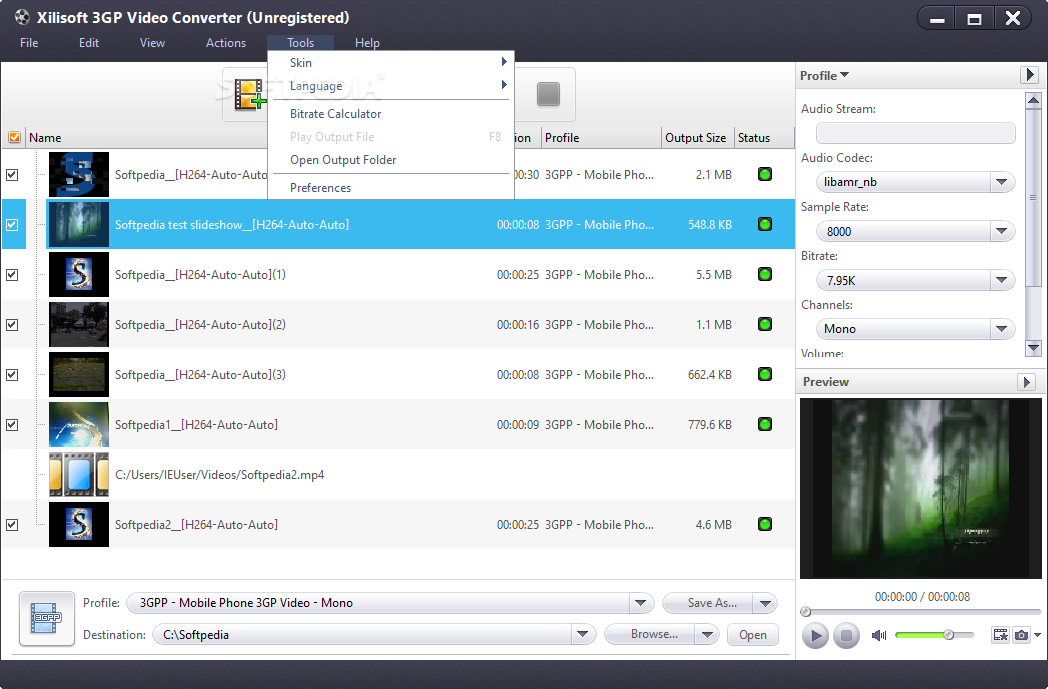Image resolution: width=1048 pixels, height=689 pixels.
Task: Open the Browse arrow dropdown
Action: [707, 634]
